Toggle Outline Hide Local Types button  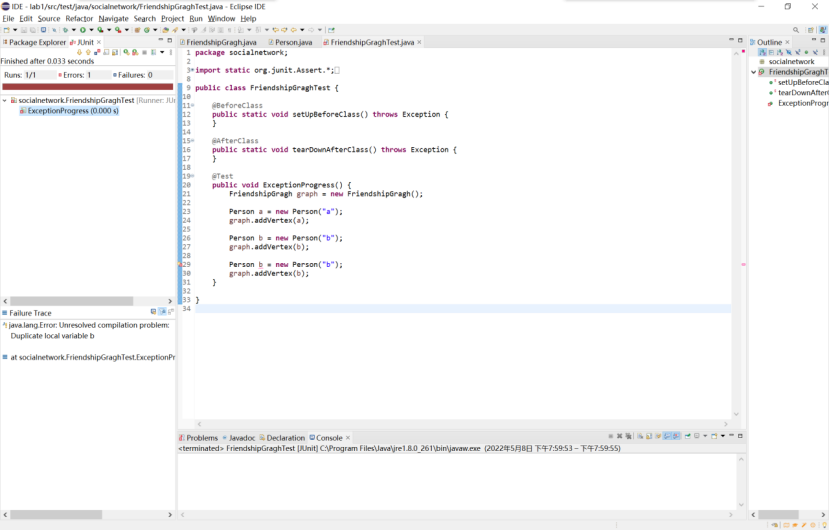tap(815, 52)
